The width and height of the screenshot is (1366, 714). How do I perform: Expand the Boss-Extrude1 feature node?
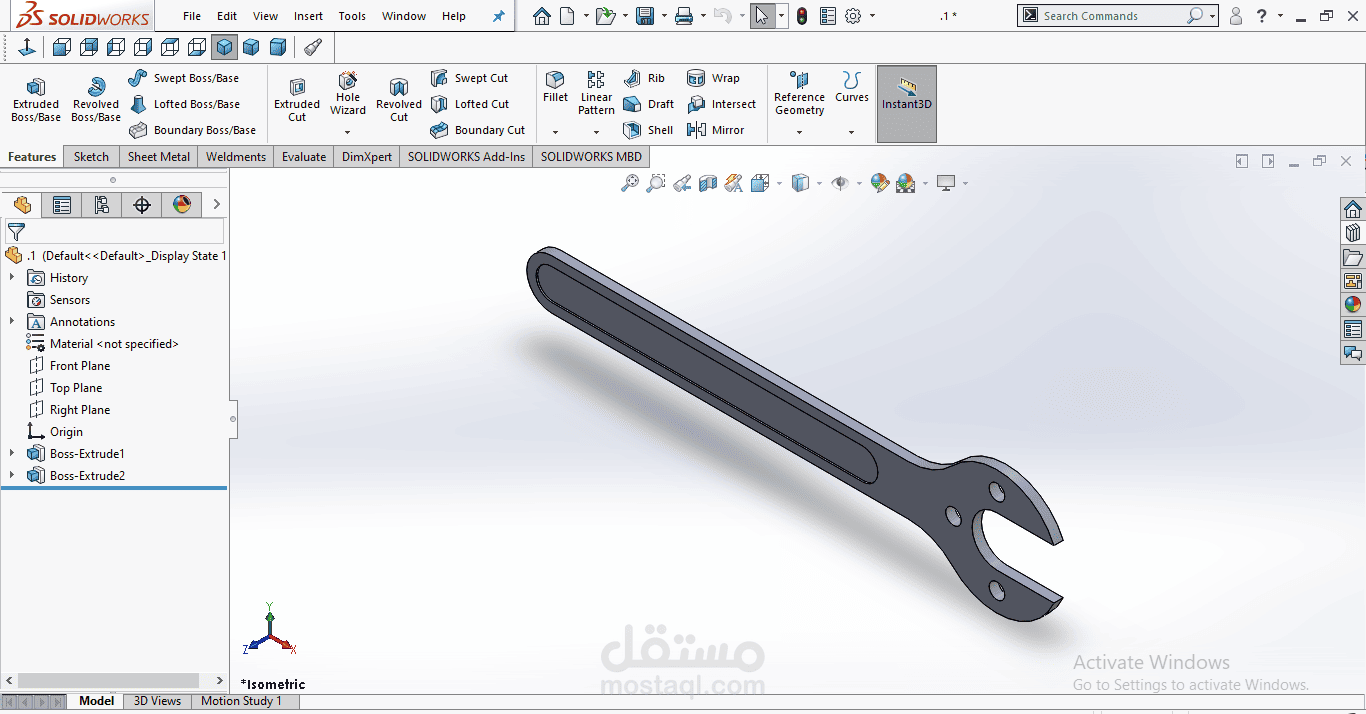[x=12, y=454]
